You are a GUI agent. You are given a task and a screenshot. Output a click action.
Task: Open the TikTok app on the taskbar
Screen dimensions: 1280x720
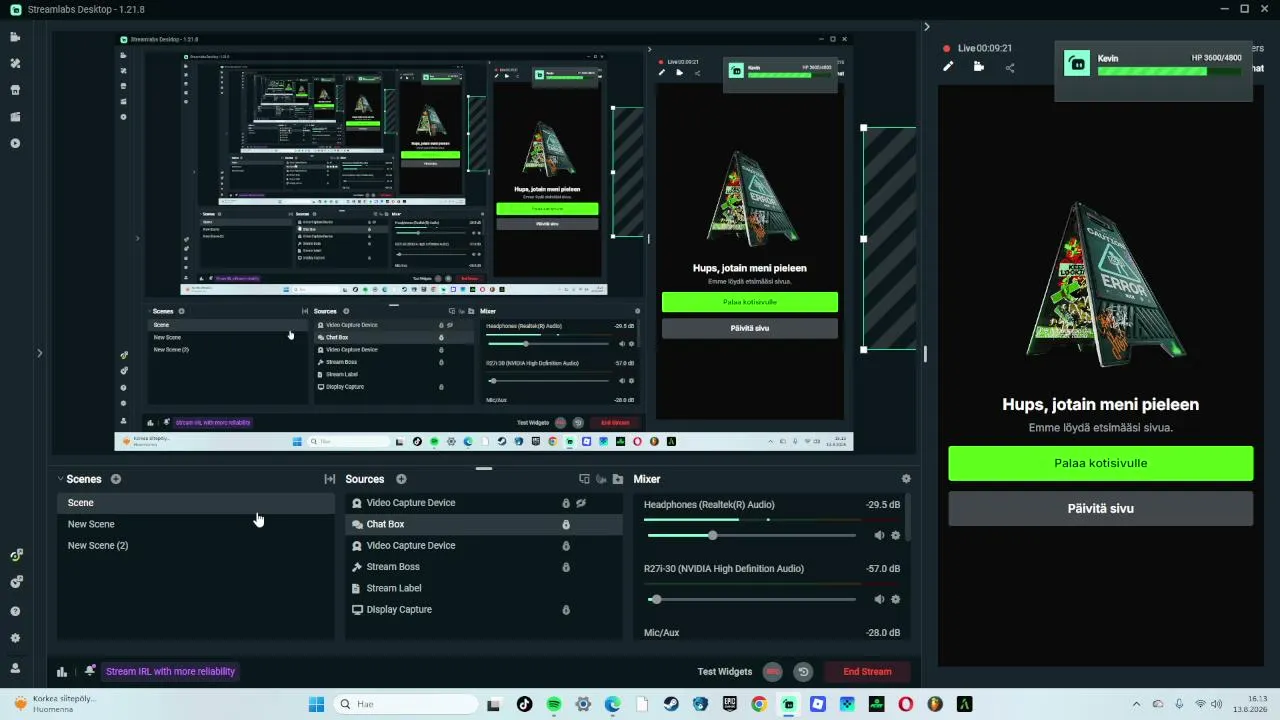[525, 704]
